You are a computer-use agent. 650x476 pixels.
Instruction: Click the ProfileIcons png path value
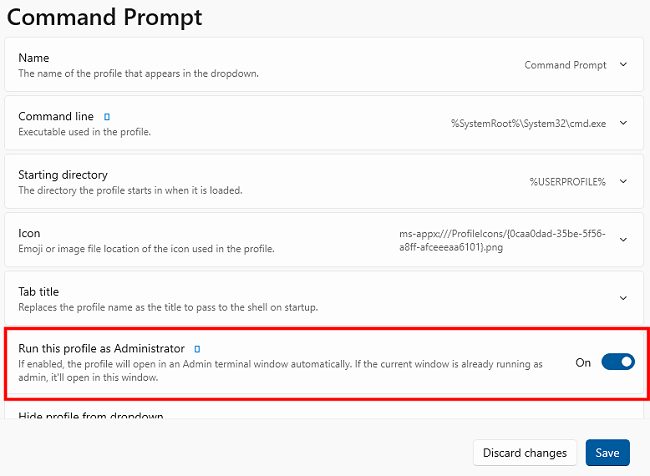(502, 240)
